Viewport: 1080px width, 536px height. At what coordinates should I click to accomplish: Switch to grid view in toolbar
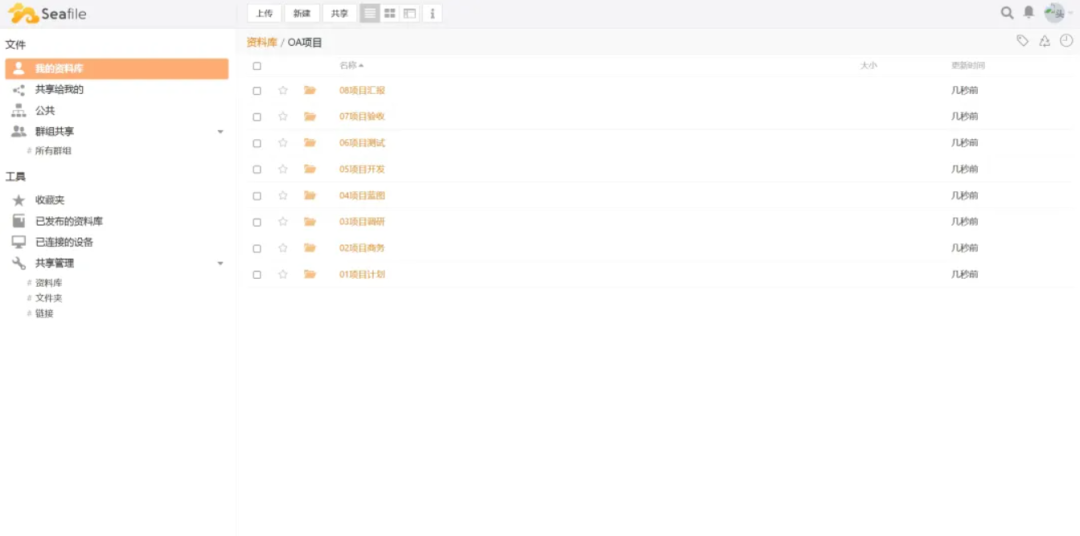pos(390,13)
